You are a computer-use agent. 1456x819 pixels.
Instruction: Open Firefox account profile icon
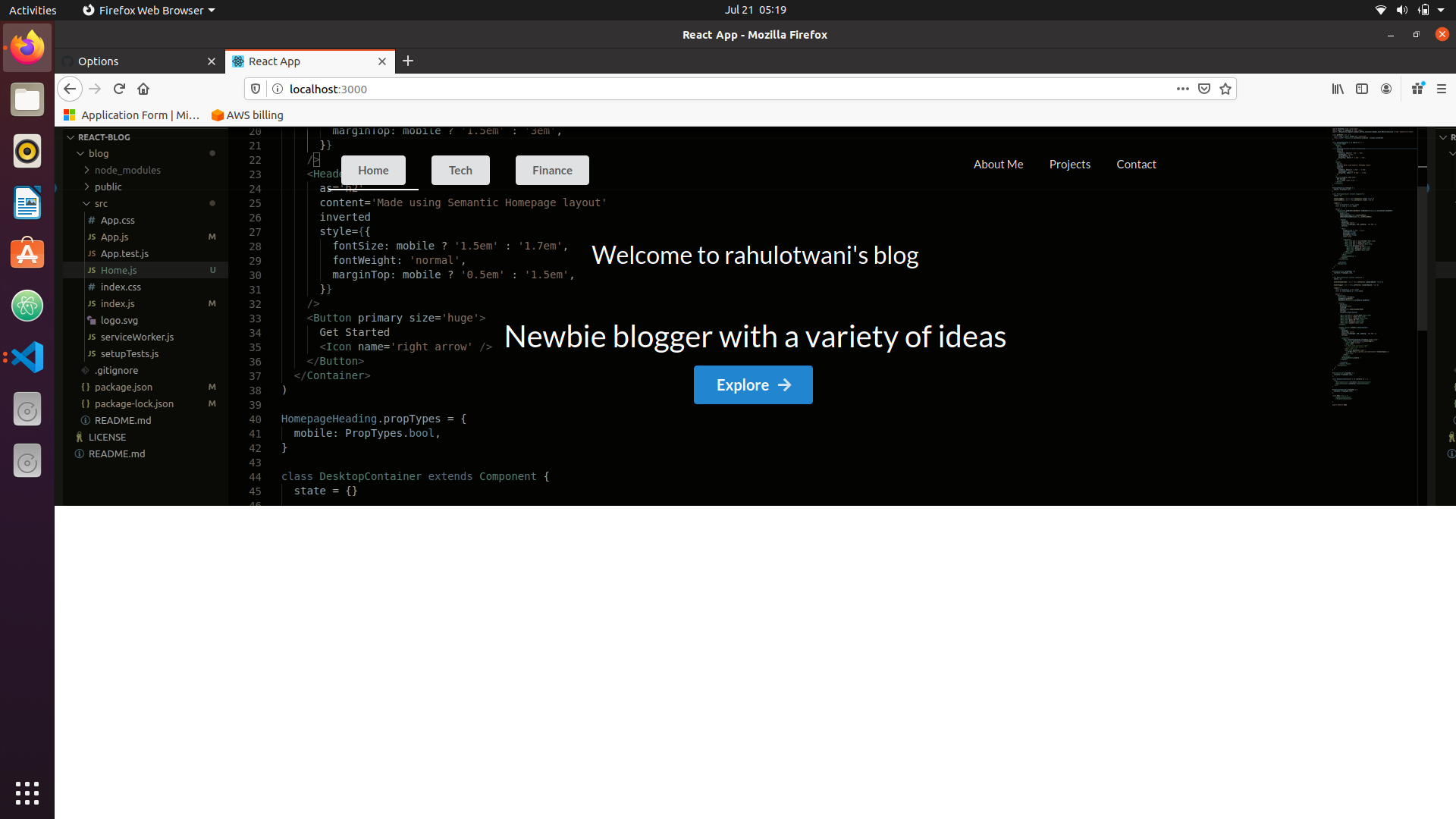pos(1386,89)
